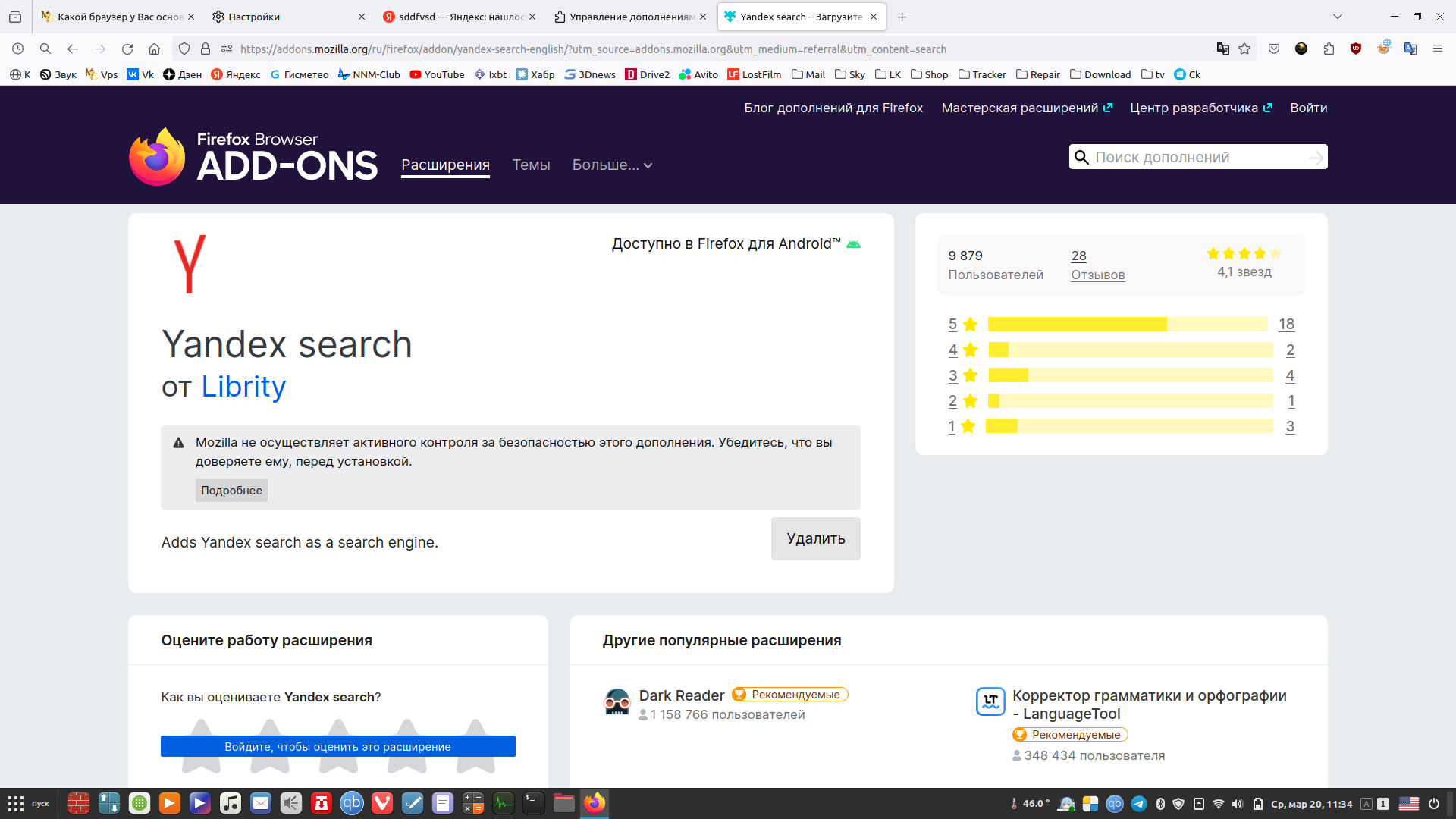The height and width of the screenshot is (819, 1456).
Task: Switch to the sddfvsd Яндекс tab
Action: click(x=460, y=17)
